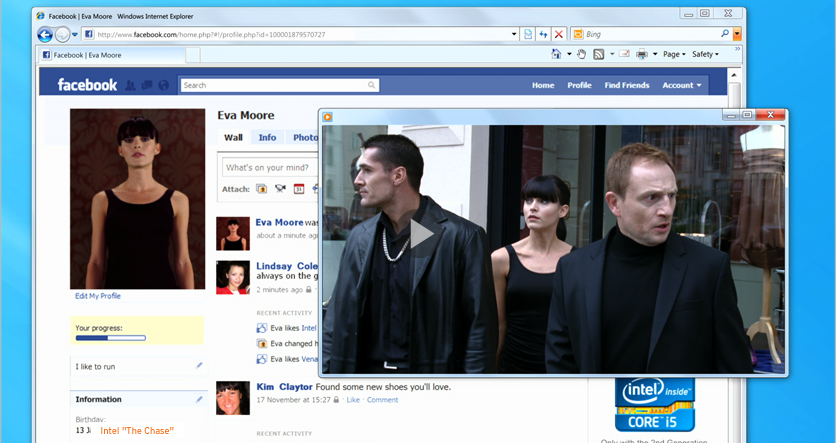Open Kim Claytor's name link
This screenshot has width=836, height=443.
click(x=285, y=387)
